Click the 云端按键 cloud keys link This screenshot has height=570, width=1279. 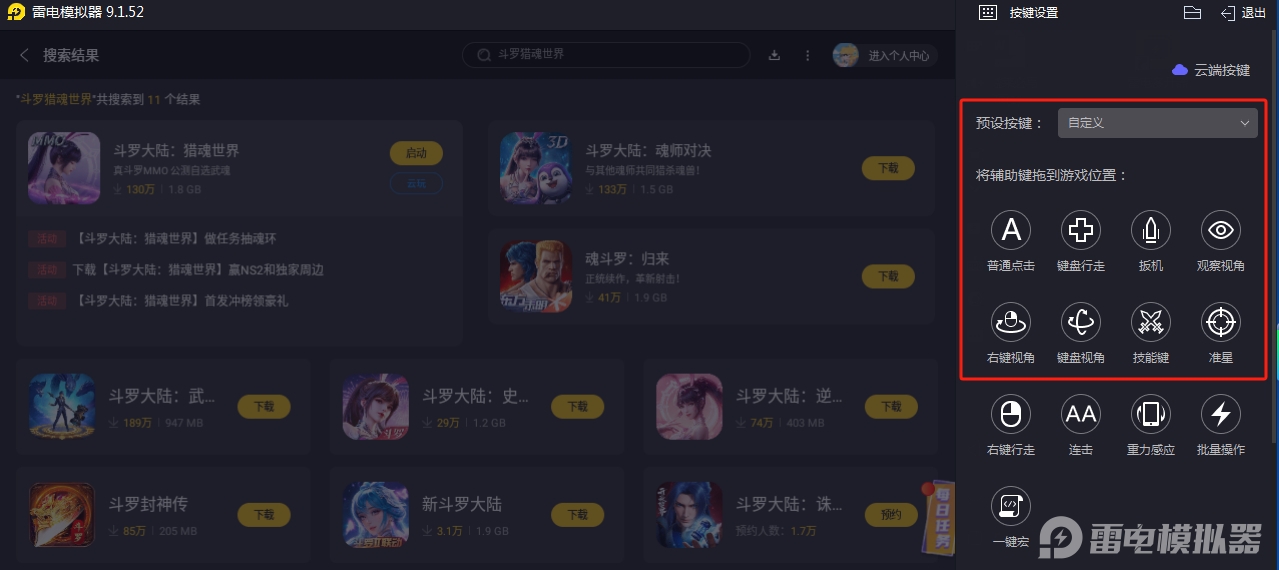point(1211,70)
